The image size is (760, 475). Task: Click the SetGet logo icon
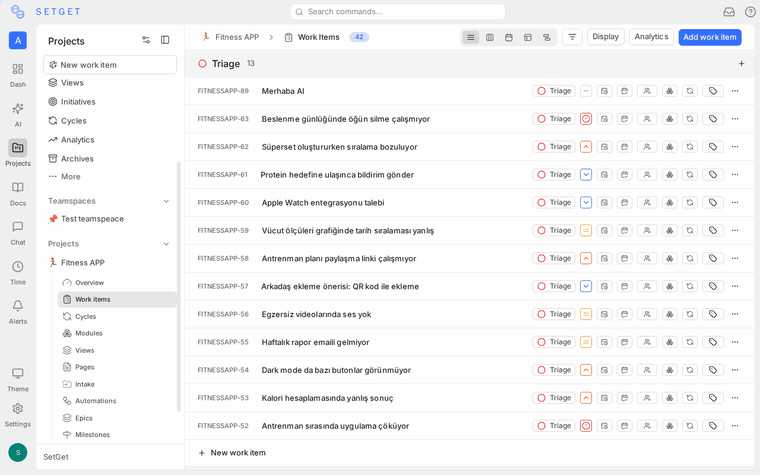[x=17, y=12]
